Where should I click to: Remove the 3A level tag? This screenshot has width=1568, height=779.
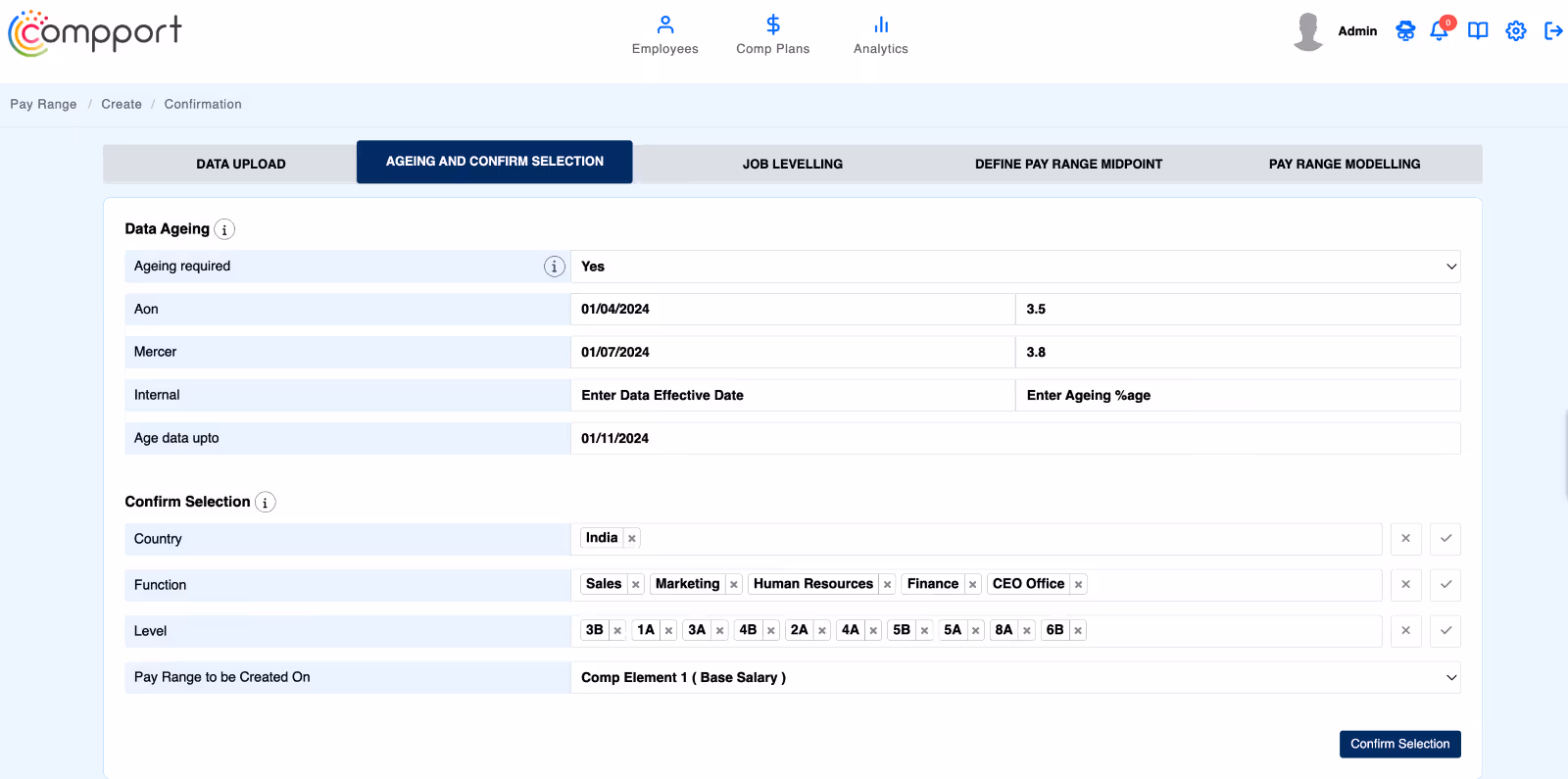point(720,631)
